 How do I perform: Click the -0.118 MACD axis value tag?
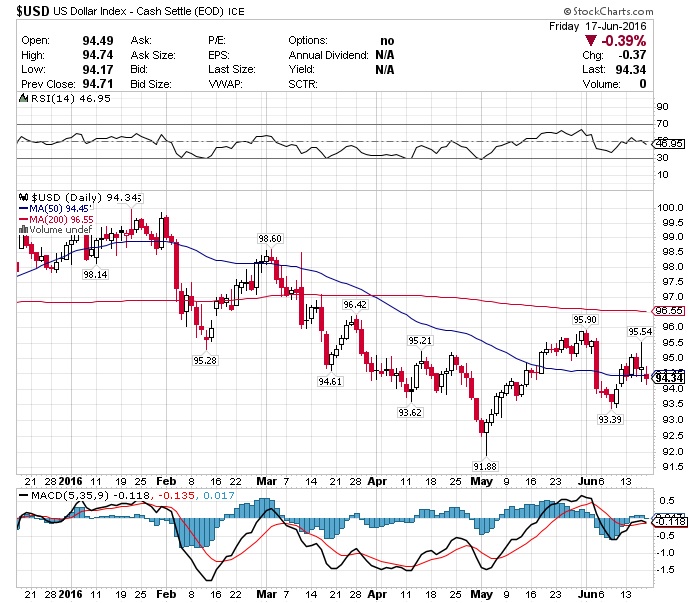click(670, 522)
